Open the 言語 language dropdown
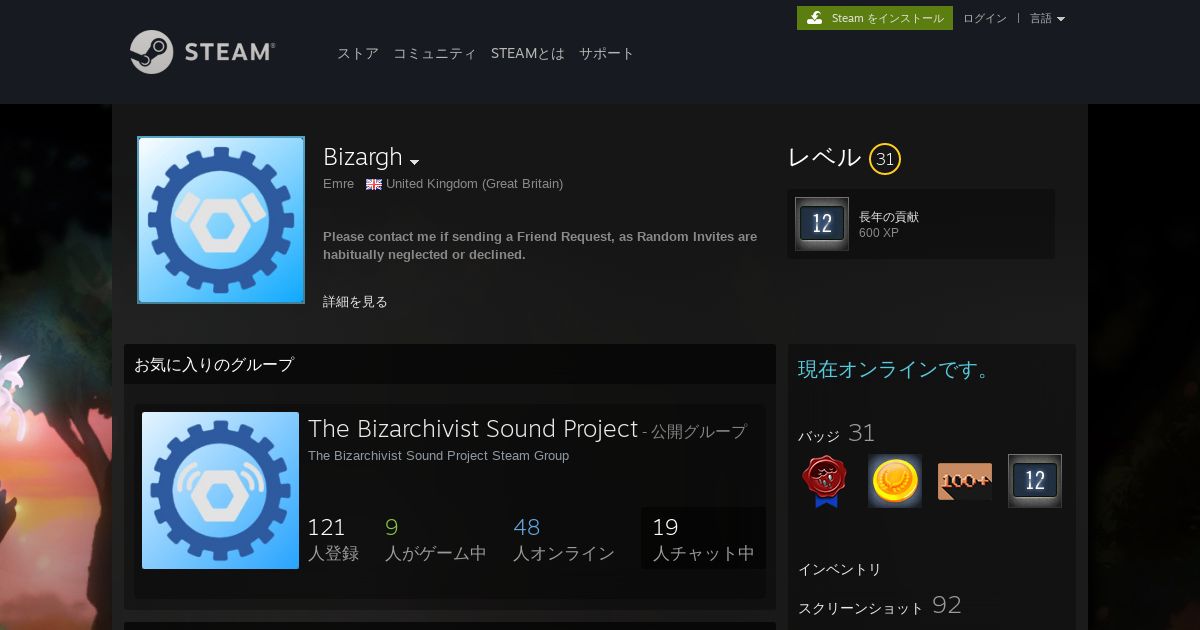Image resolution: width=1200 pixels, height=630 pixels. tap(1047, 18)
